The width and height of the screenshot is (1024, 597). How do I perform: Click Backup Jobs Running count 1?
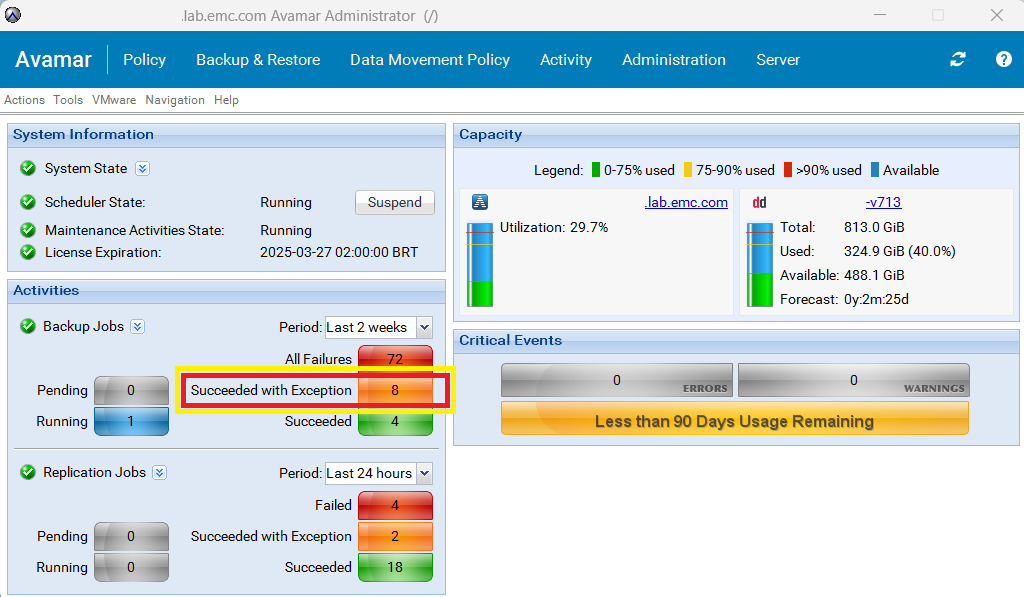(x=131, y=421)
